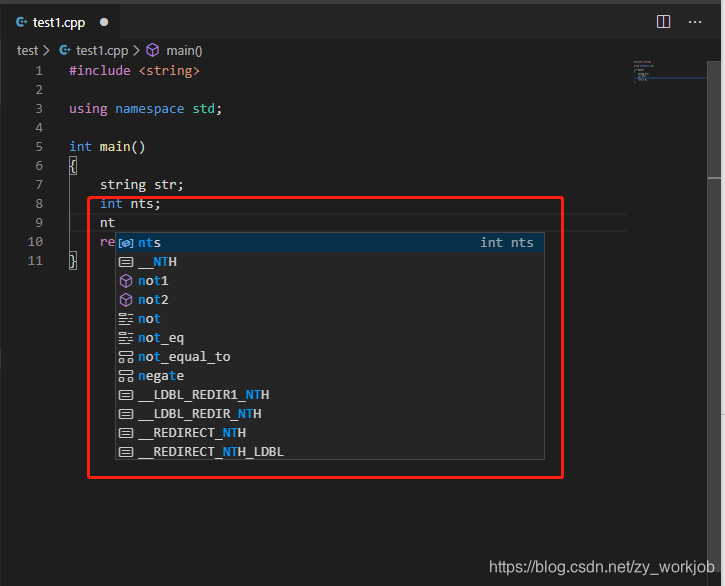Click line number 1 in gutter

(x=39, y=71)
